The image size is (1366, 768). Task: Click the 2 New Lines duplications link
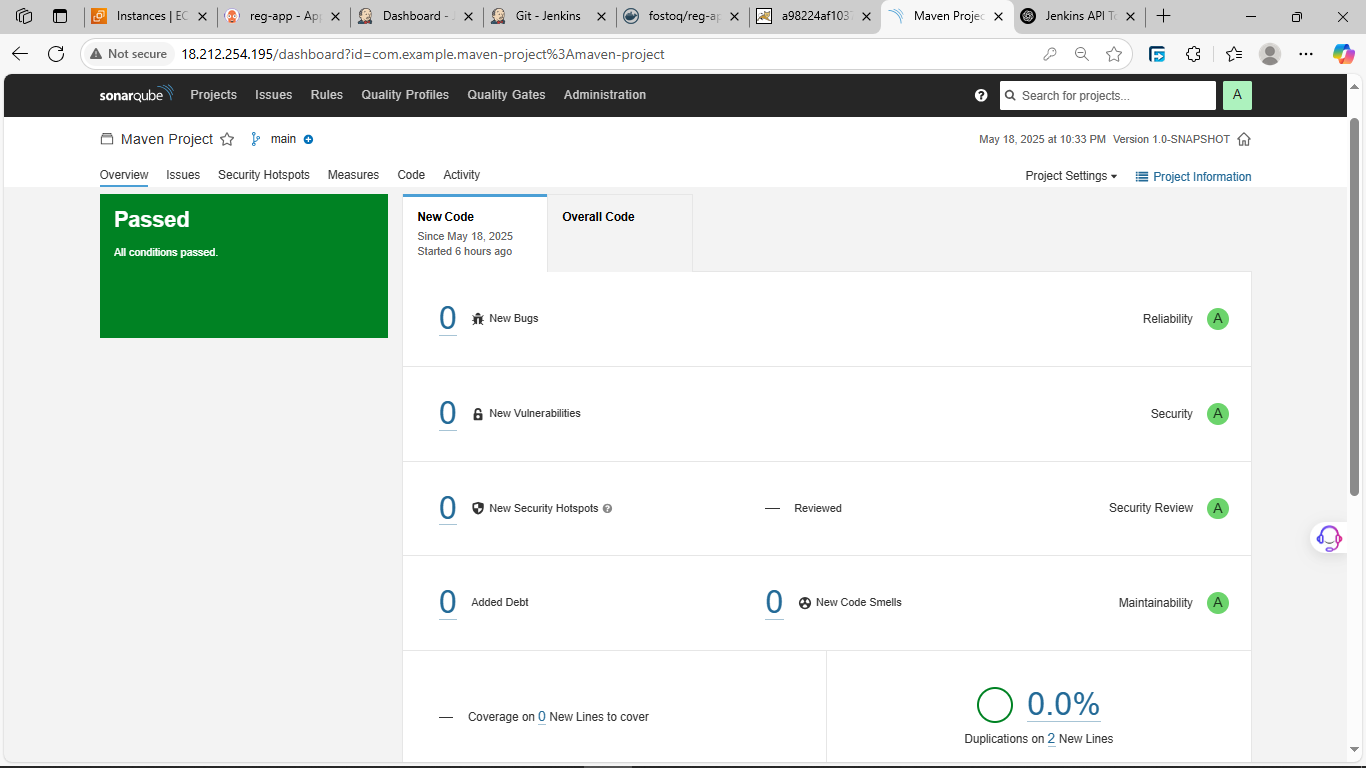tap(1051, 739)
